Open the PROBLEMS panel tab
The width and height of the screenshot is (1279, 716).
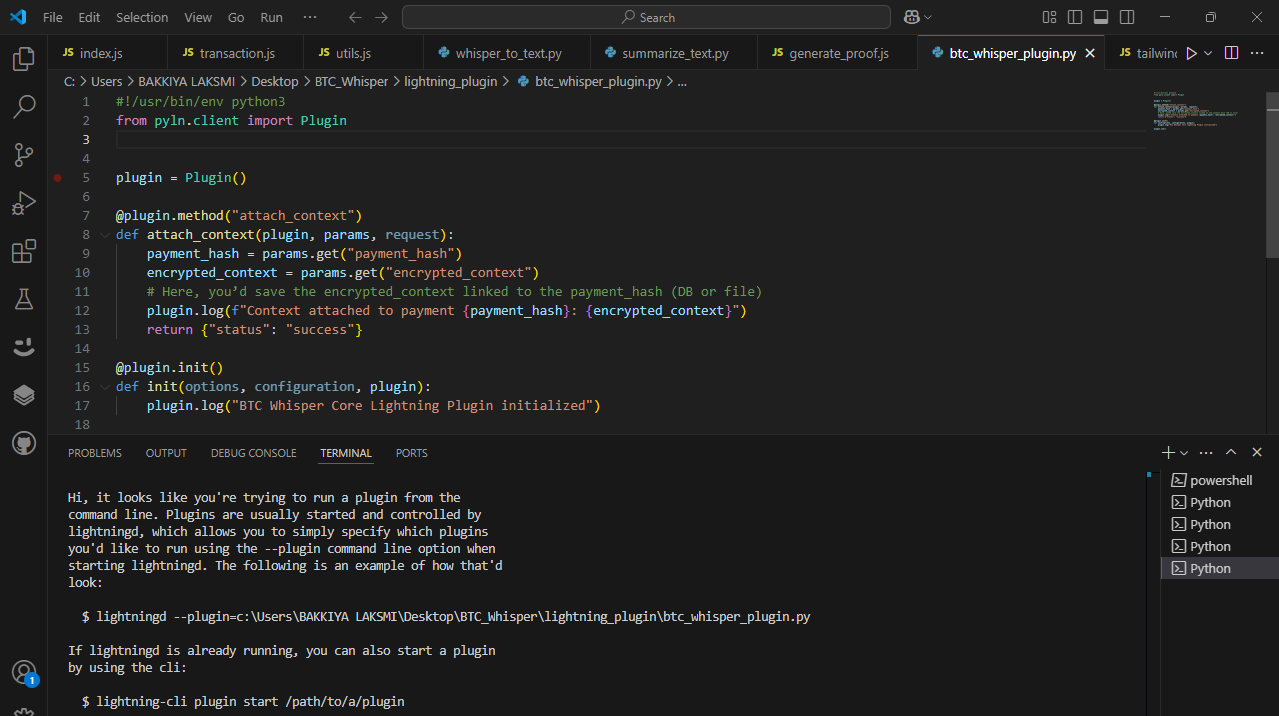95,453
